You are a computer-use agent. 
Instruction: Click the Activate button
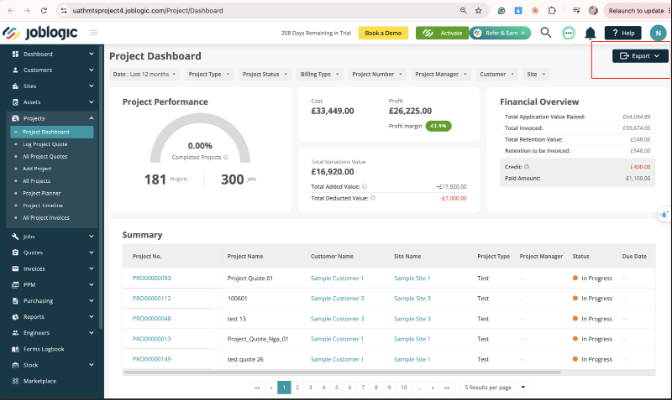[x=442, y=33]
